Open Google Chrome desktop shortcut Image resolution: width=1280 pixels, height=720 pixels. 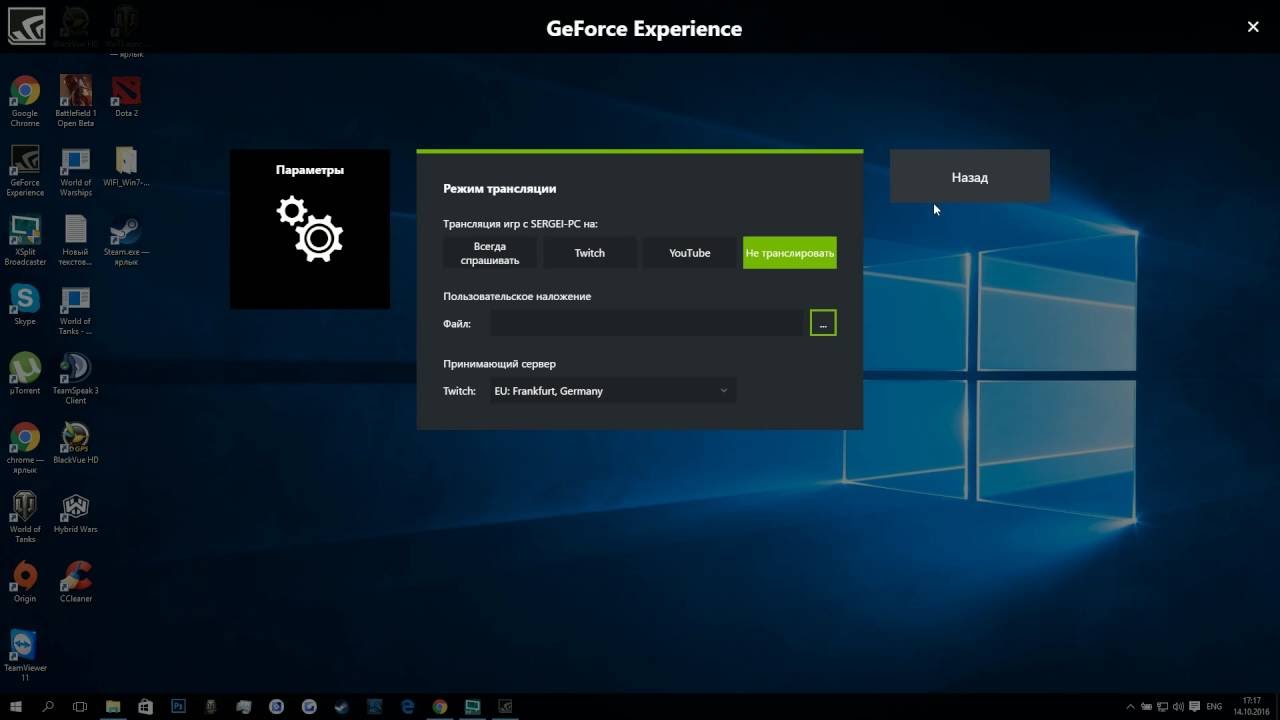25,100
